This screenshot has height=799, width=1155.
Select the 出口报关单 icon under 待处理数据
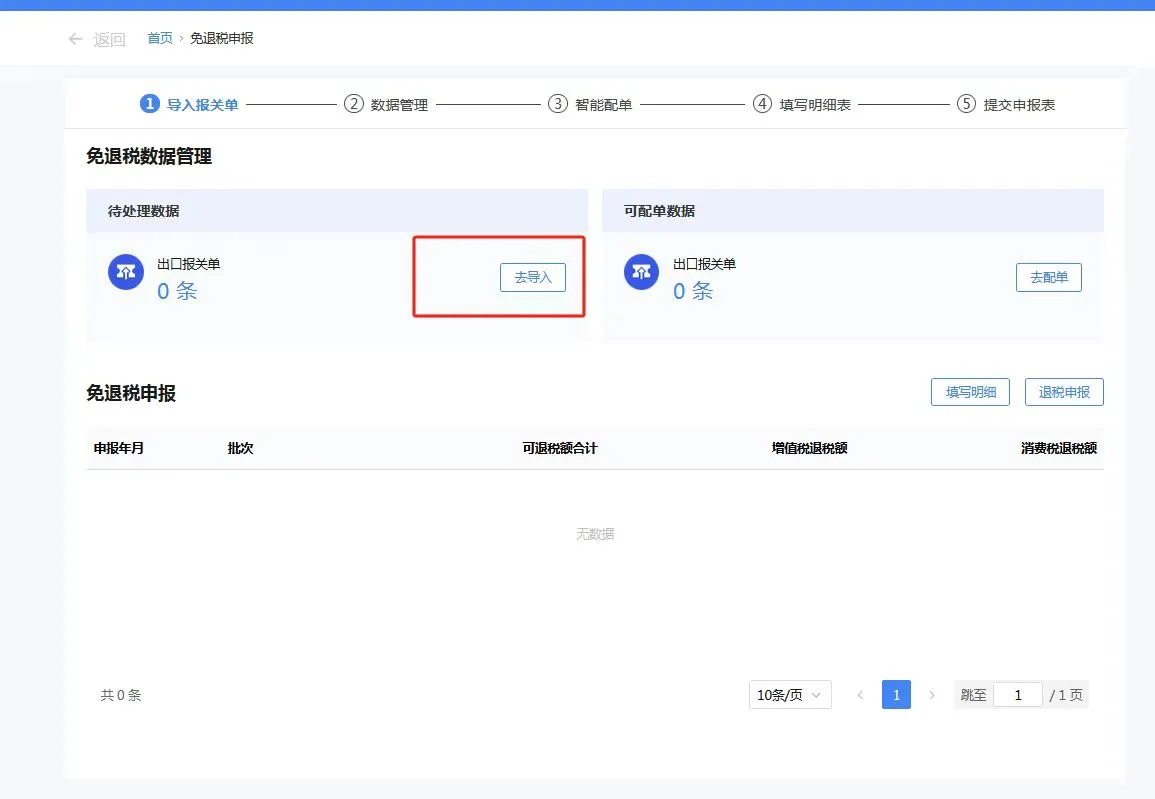[x=125, y=271]
